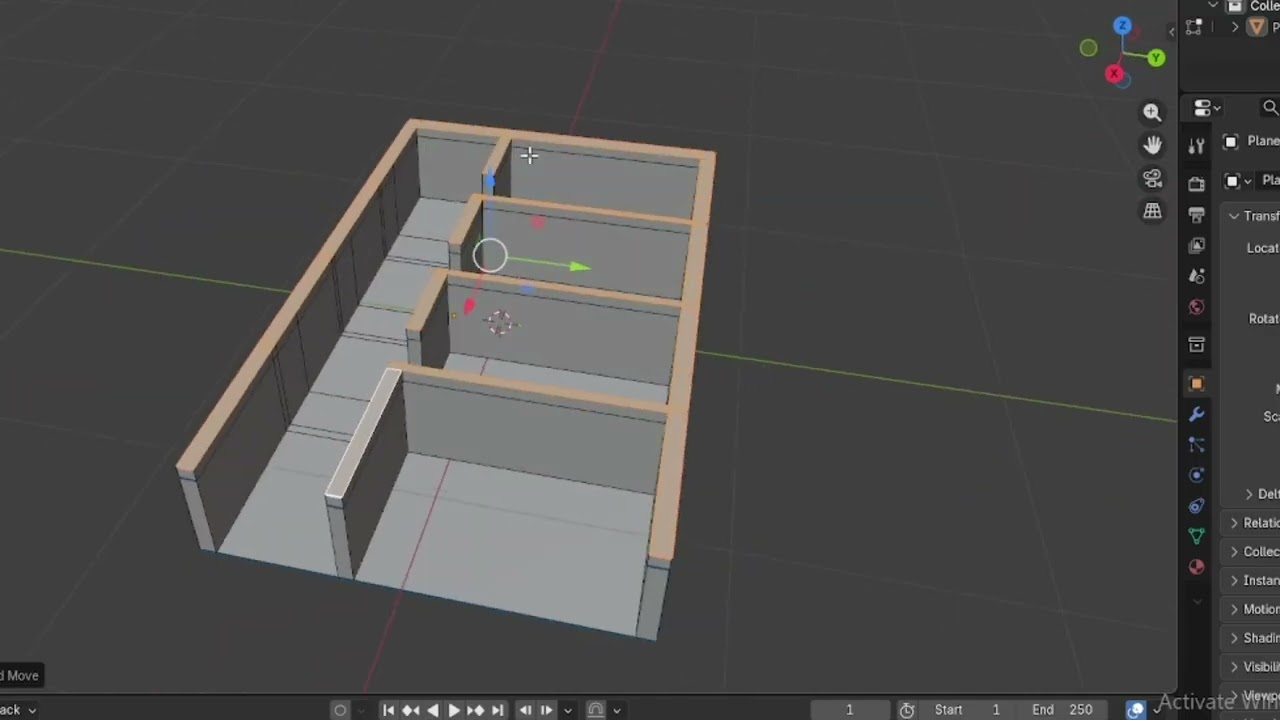Open the Object Constraints tab
The width and height of the screenshot is (1280, 720).
(1196, 506)
